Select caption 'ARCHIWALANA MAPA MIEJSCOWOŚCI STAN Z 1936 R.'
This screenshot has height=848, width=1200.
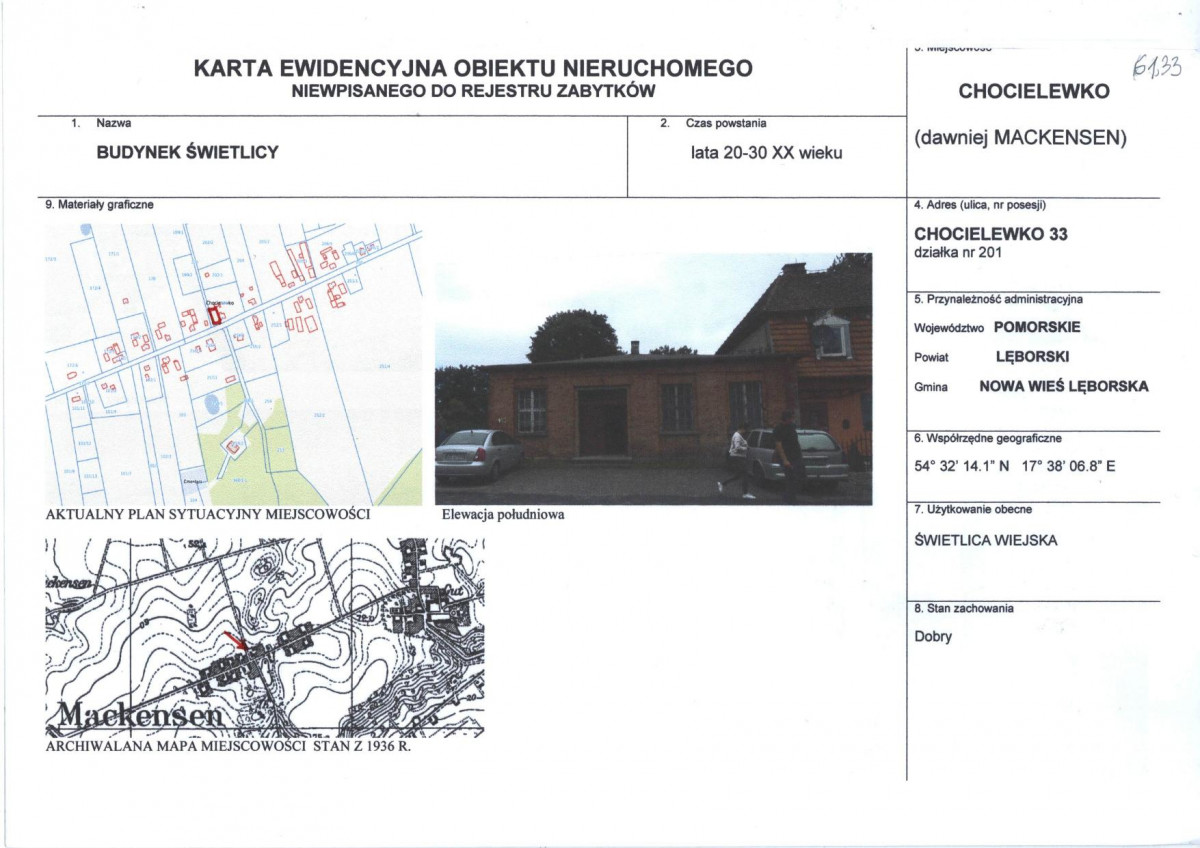[229, 745]
